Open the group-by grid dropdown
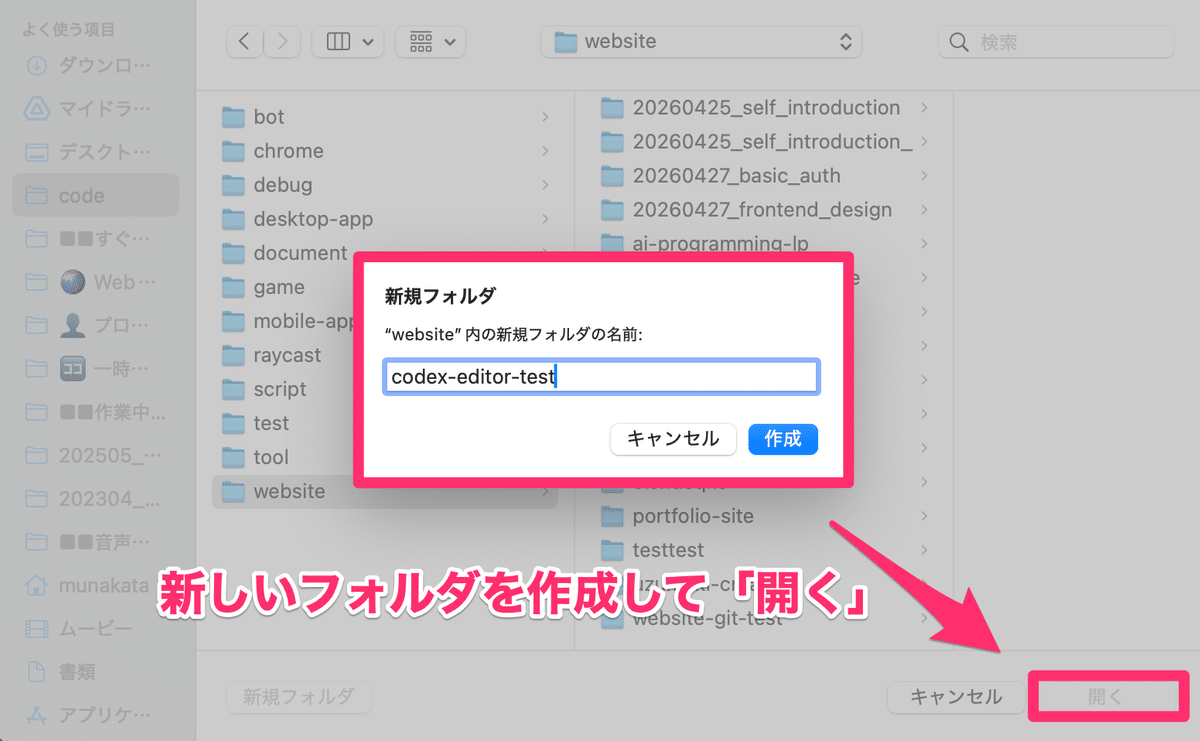 tap(431, 42)
